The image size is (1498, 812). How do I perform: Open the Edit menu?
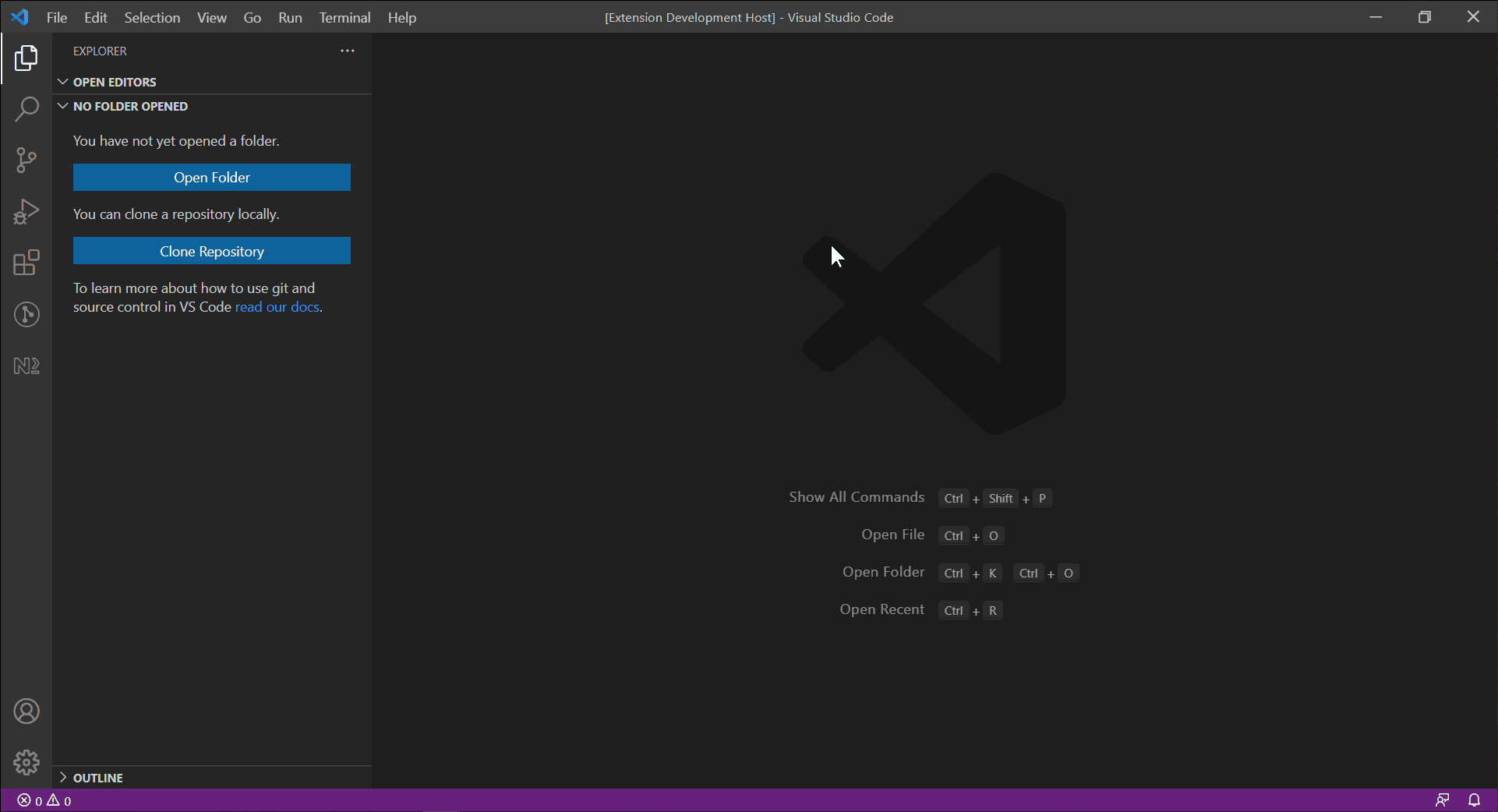click(x=96, y=17)
